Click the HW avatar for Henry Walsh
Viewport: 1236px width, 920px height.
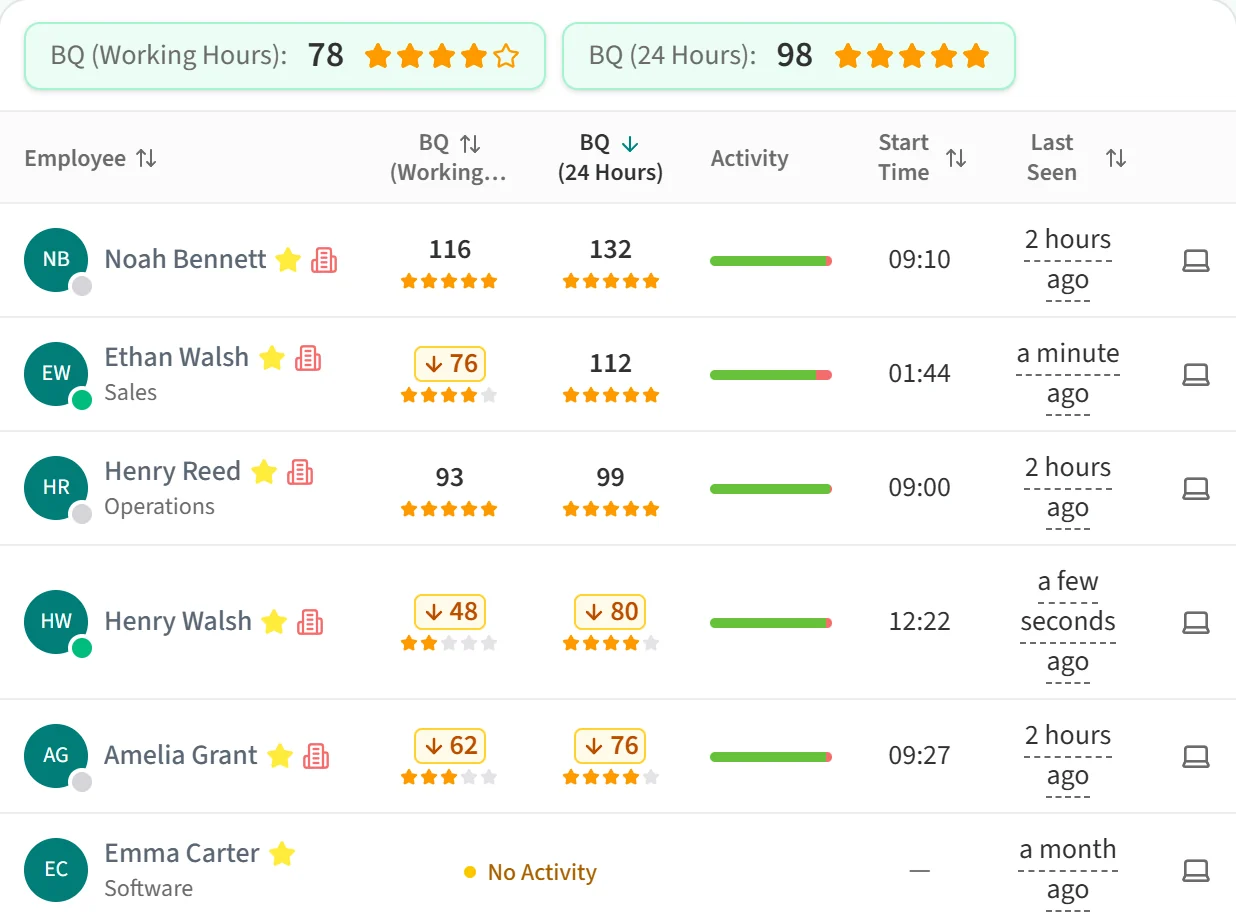pos(56,622)
